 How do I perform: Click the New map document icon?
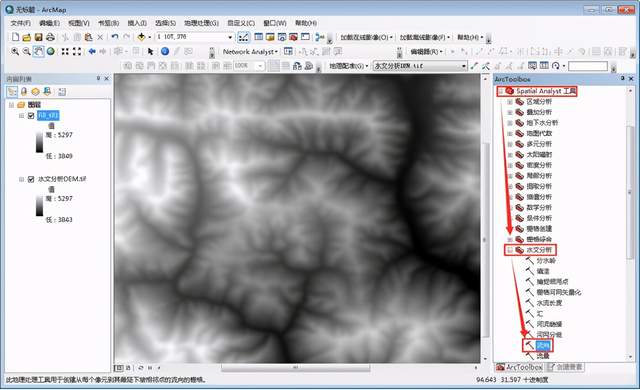click(x=15, y=37)
